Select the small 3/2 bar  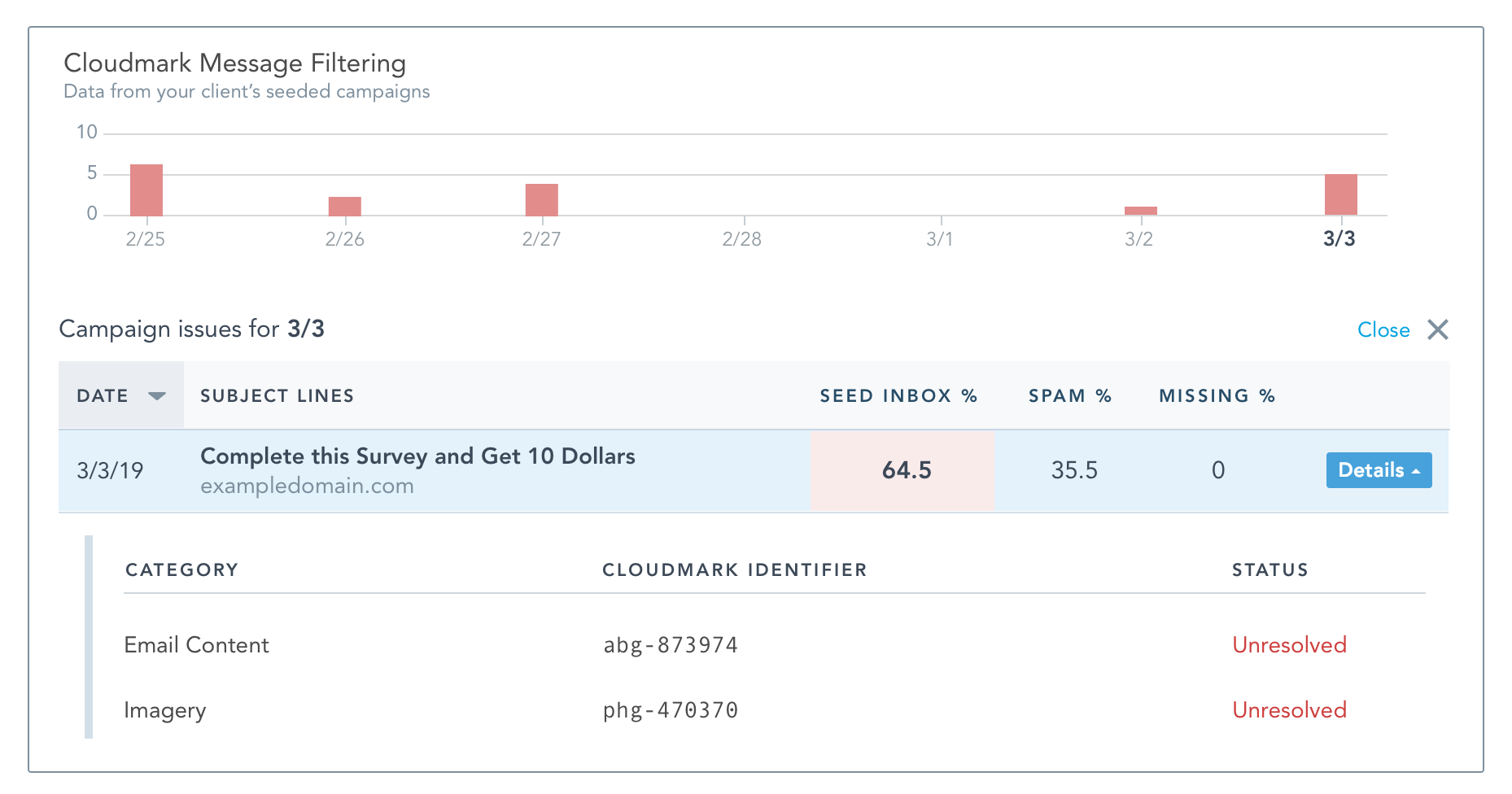(1140, 210)
